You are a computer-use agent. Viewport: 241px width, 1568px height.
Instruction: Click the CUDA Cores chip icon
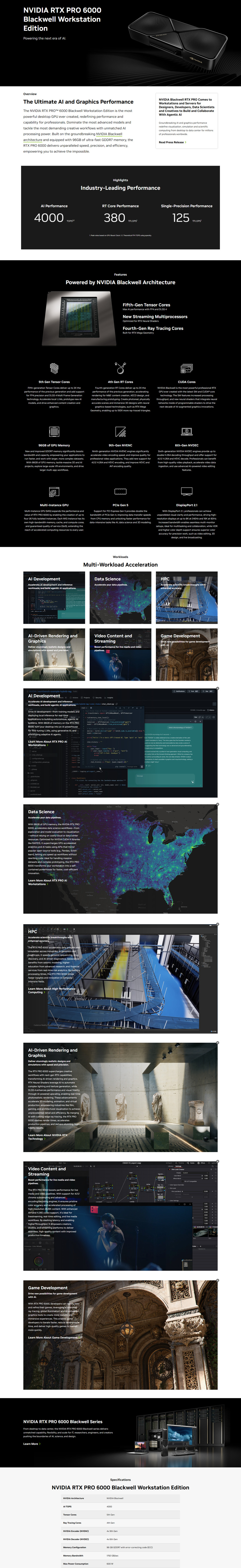pos(187,368)
